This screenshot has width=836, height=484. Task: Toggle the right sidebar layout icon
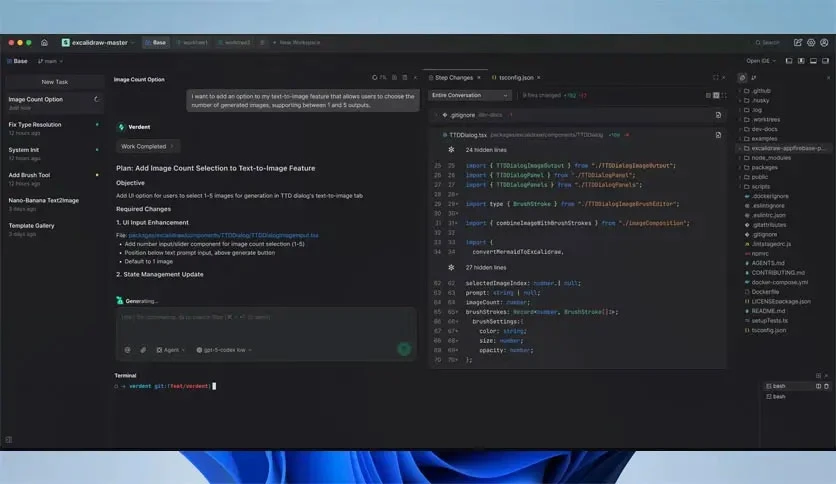(825, 61)
